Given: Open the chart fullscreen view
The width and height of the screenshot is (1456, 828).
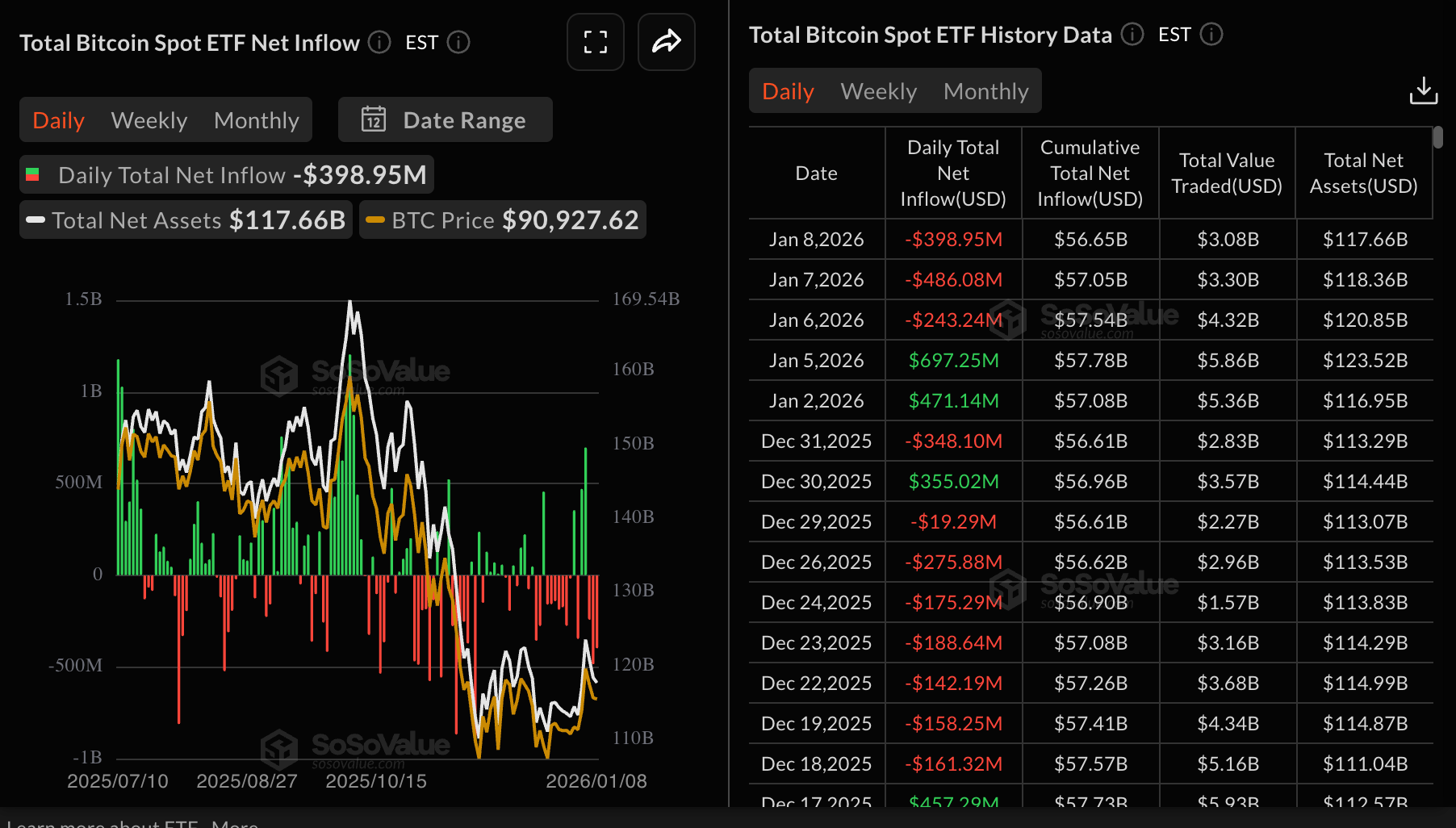Looking at the screenshot, I should pos(596,42).
